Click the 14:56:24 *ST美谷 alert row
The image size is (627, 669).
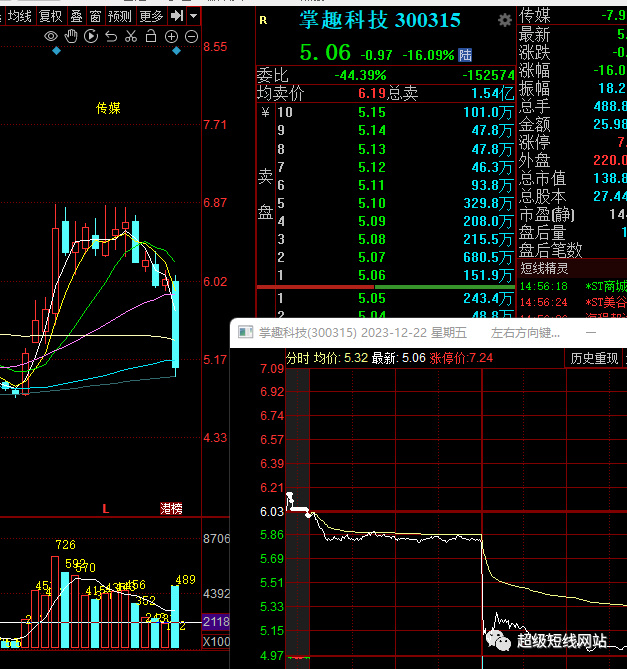pyautogui.click(x=573, y=303)
